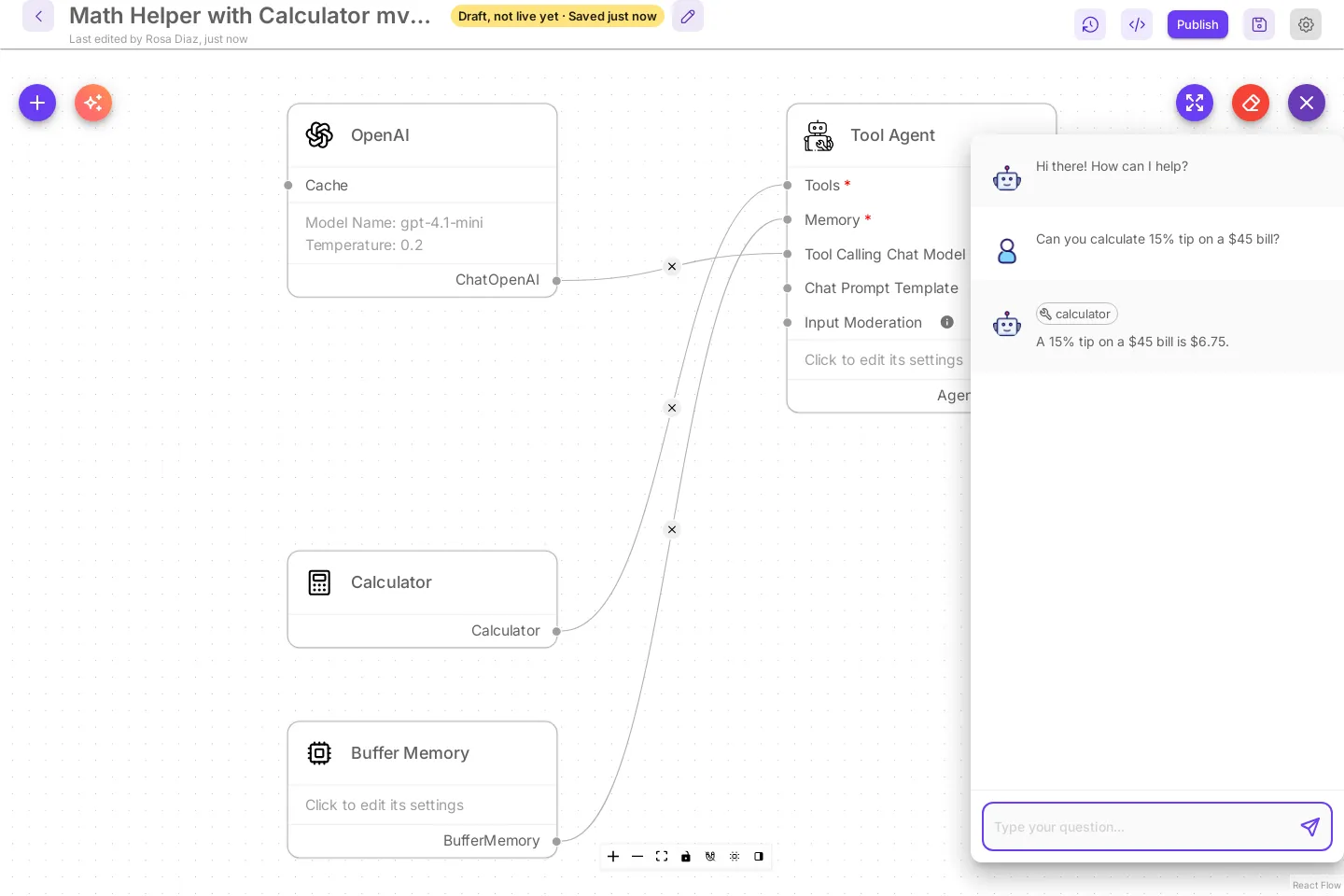Click the ChatOpenAI output handle

tap(556, 280)
